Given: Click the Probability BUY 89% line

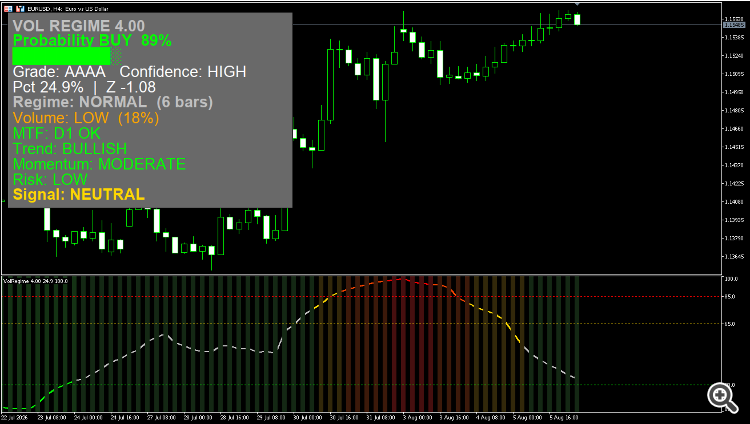Looking at the screenshot, I should [x=92, y=41].
